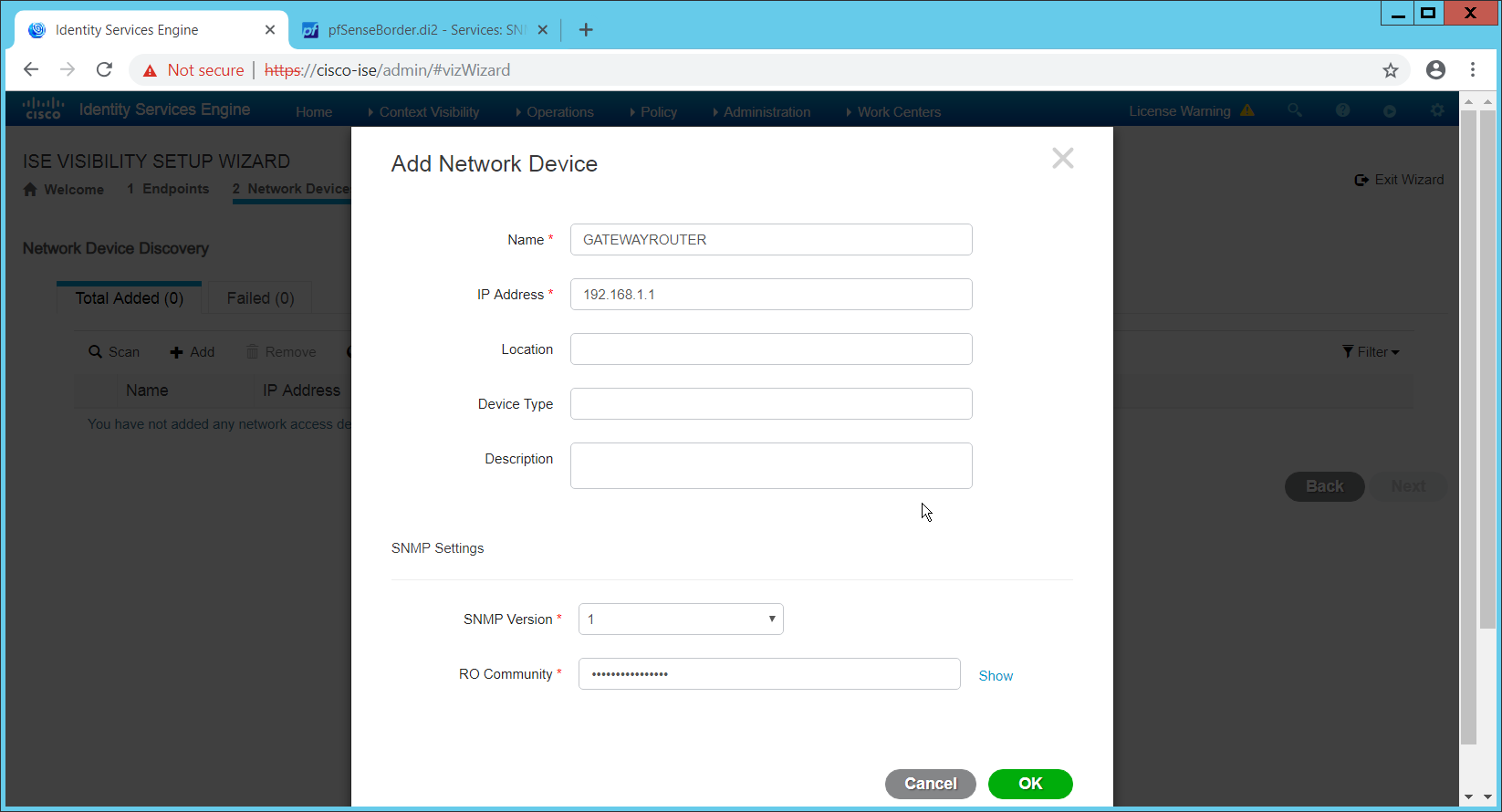Reload the page with the refresh icon

[x=104, y=70]
